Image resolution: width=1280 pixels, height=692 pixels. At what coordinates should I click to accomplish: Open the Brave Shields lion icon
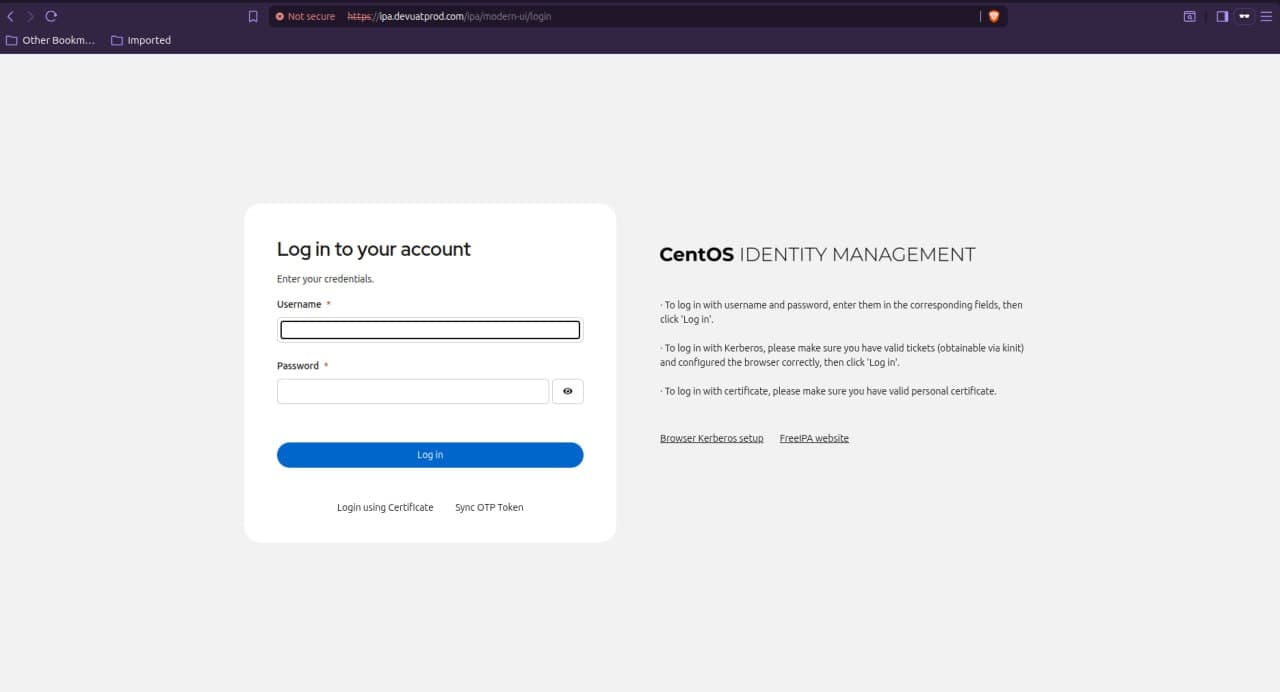993,16
